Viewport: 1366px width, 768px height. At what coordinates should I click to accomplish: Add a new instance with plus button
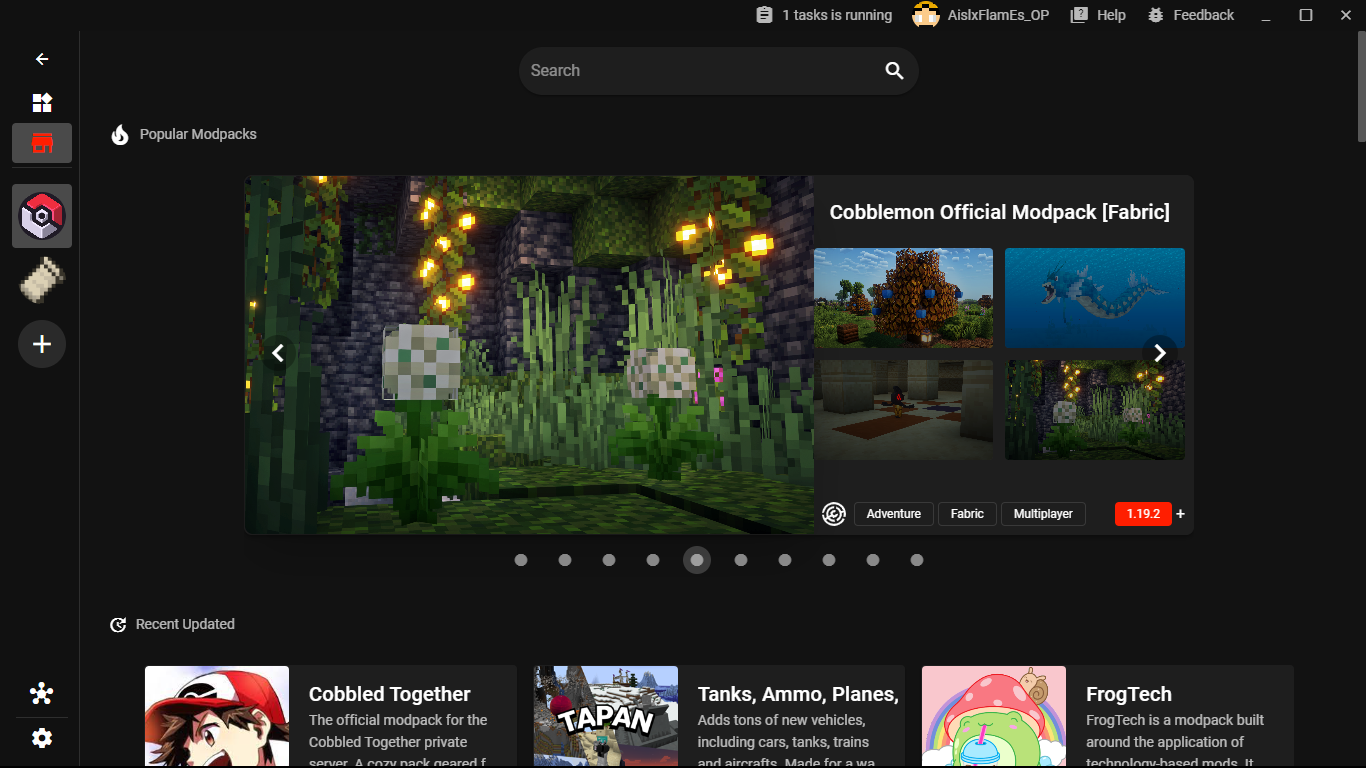pyautogui.click(x=42, y=344)
